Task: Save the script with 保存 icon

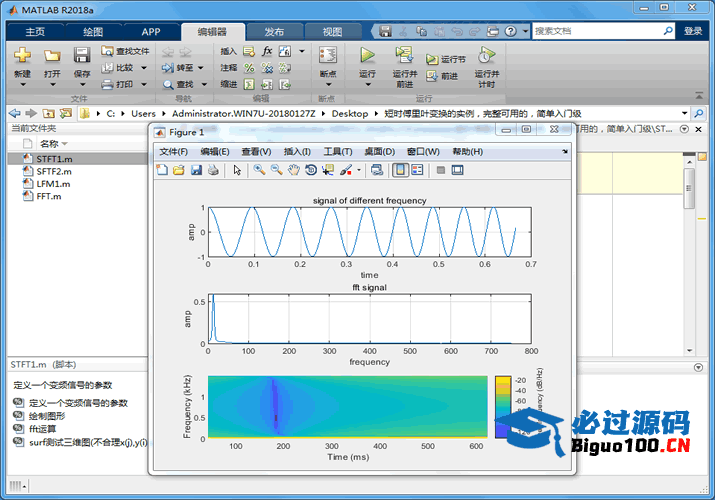Action: [82, 55]
